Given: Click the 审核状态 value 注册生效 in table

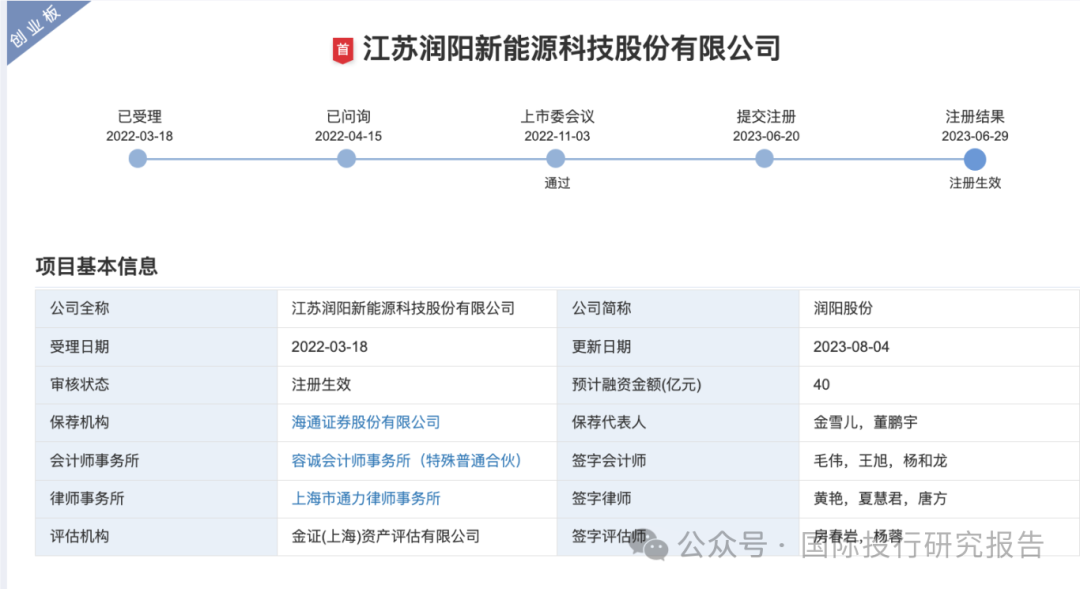Looking at the screenshot, I should pos(321,384).
